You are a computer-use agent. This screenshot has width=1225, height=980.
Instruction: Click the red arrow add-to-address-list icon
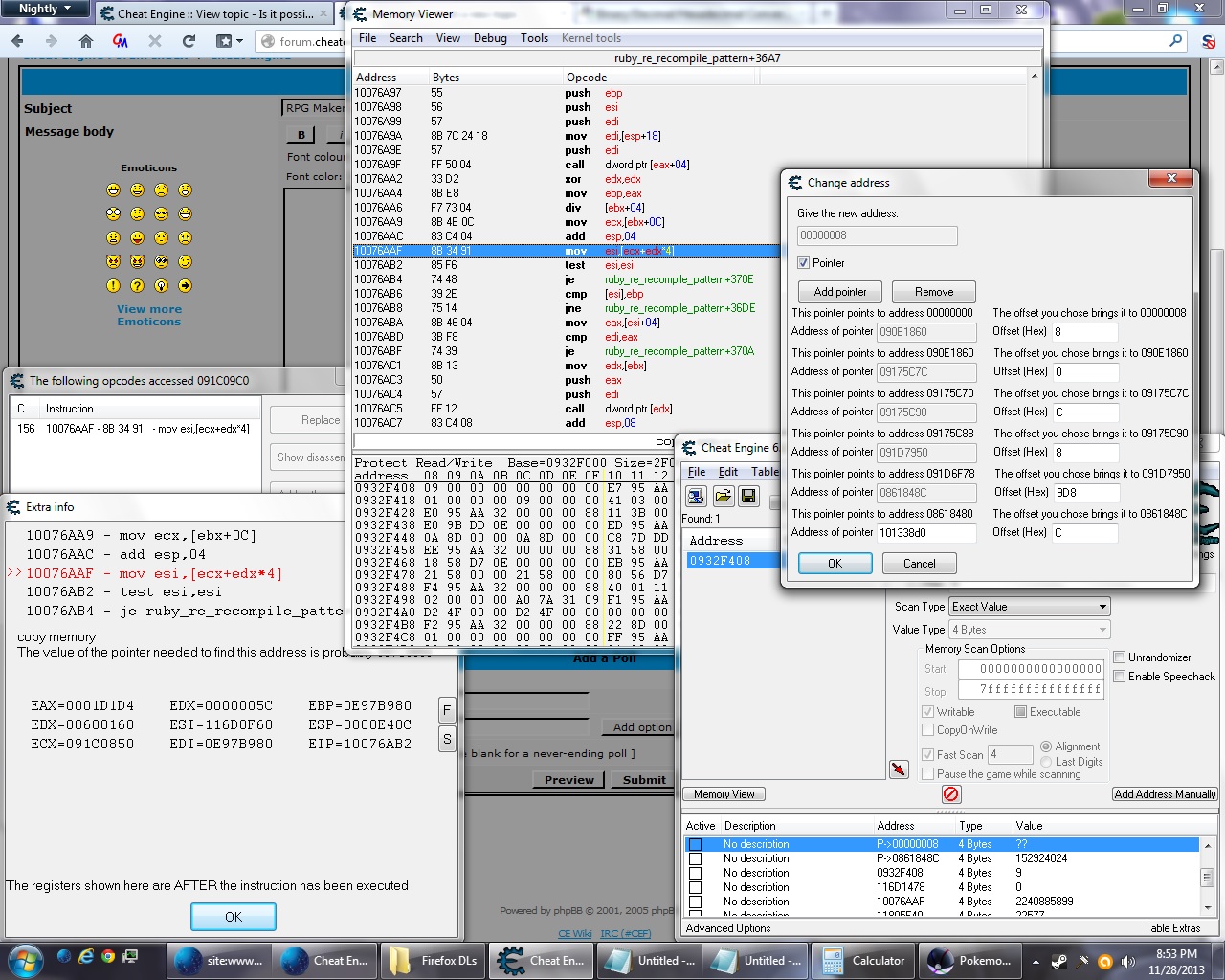(x=899, y=768)
